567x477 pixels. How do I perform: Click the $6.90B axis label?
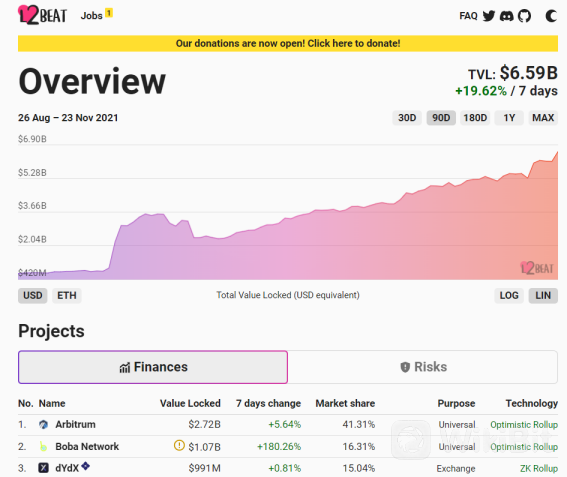point(32,139)
